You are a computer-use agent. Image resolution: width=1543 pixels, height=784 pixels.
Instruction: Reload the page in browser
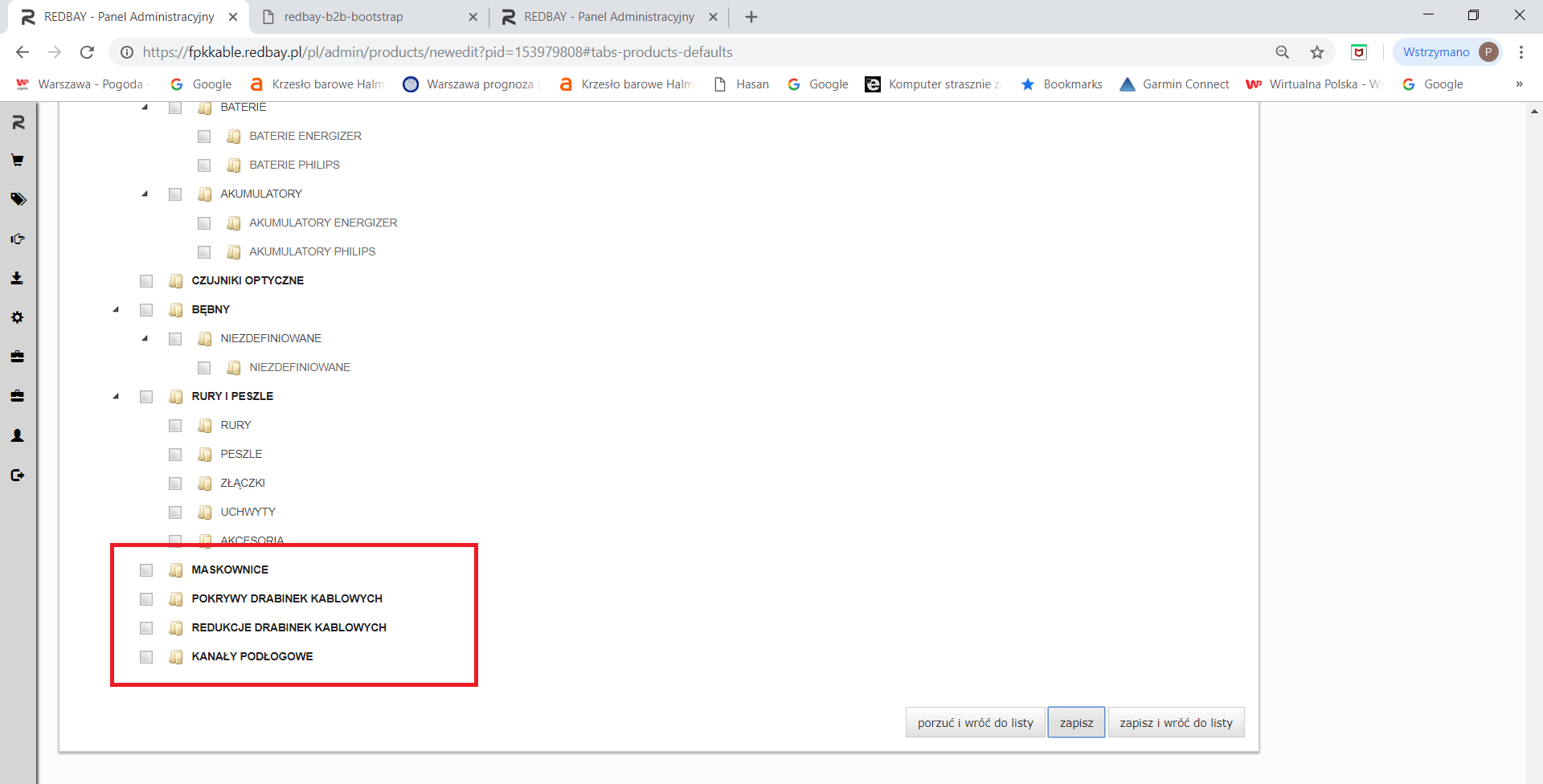[87, 52]
